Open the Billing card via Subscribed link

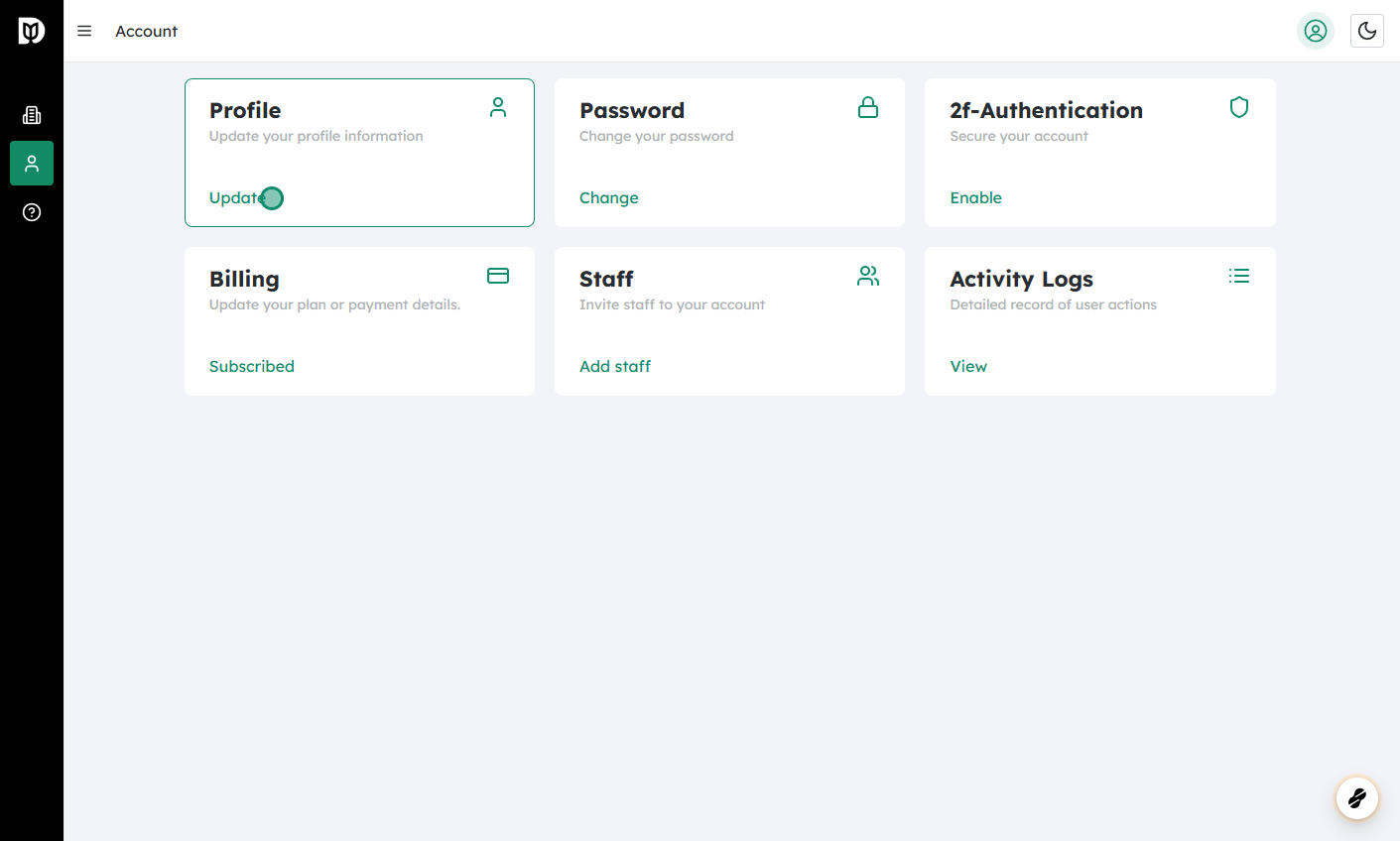click(x=251, y=366)
